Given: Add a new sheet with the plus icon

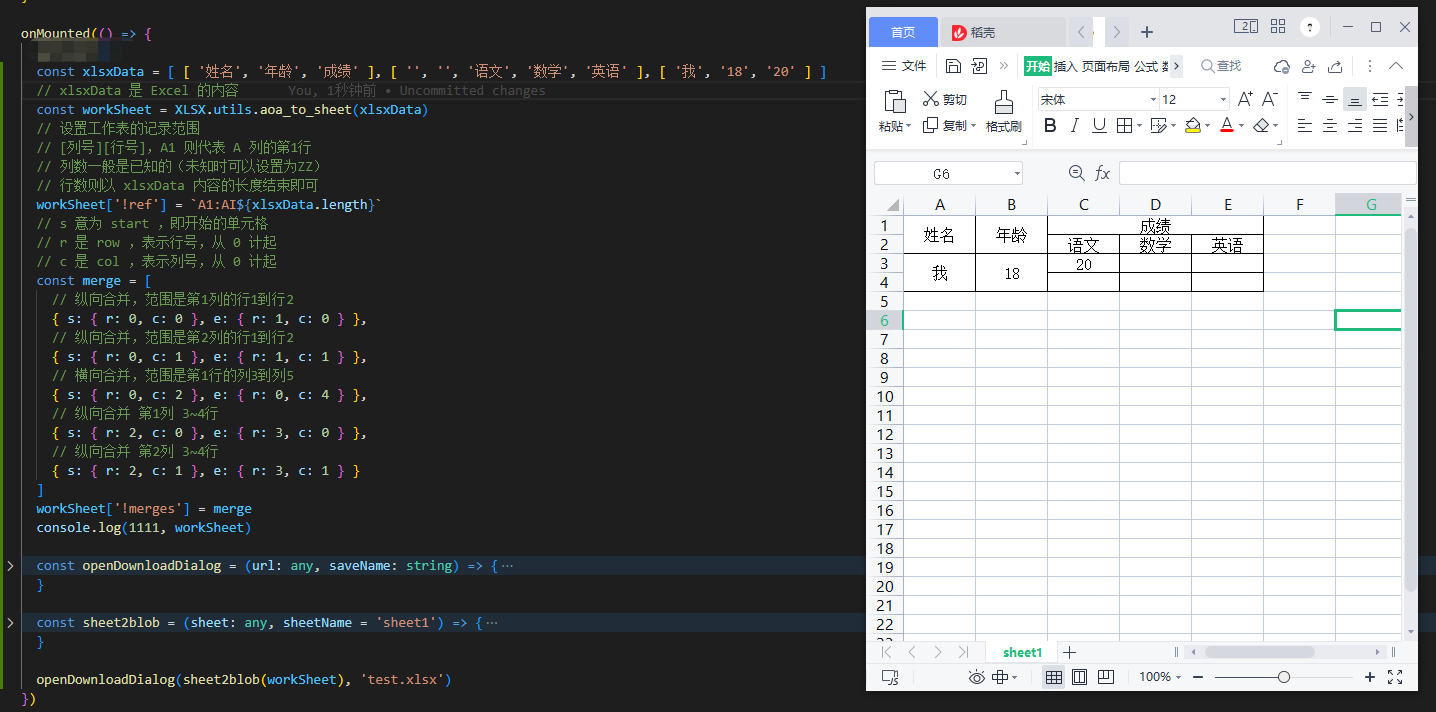Looking at the screenshot, I should point(1069,652).
